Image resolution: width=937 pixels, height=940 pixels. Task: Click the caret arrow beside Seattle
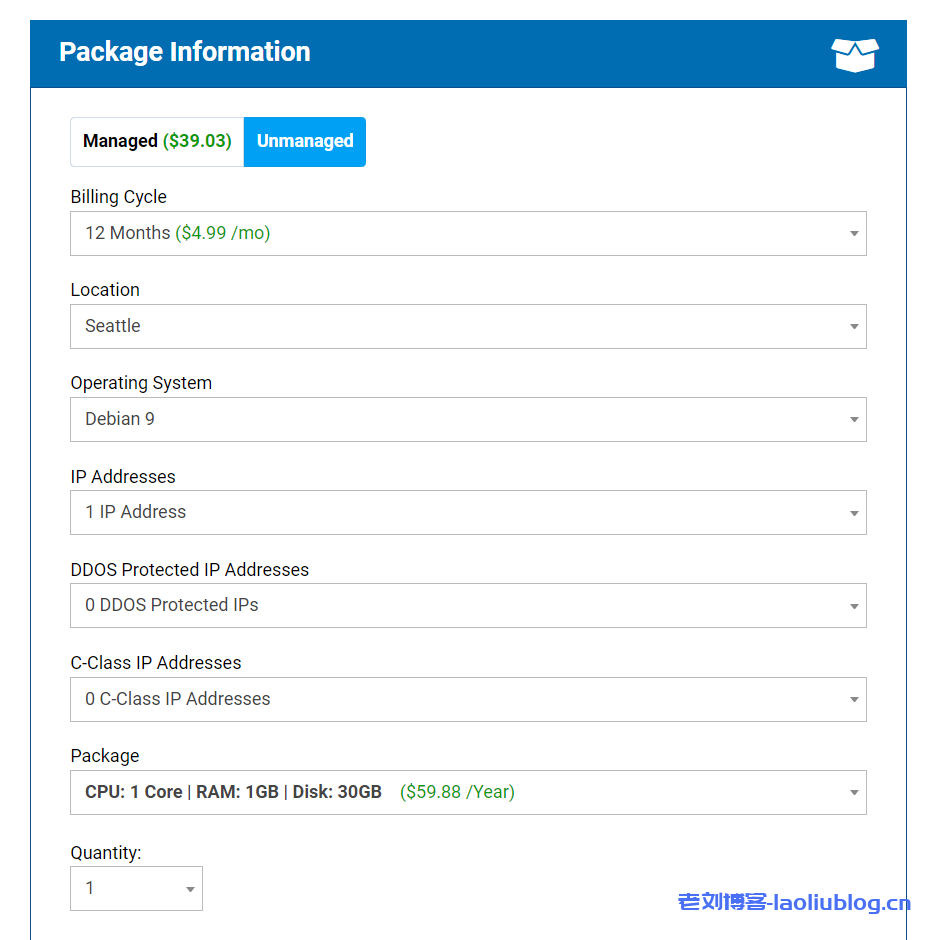pyautogui.click(x=854, y=327)
